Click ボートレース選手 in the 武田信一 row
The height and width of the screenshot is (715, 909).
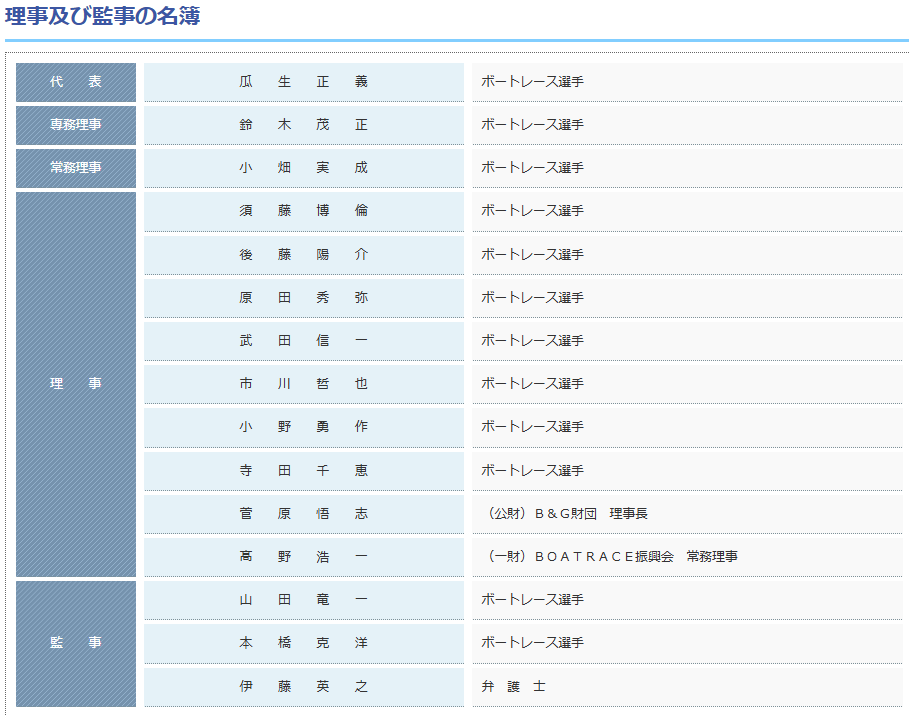tap(532, 340)
